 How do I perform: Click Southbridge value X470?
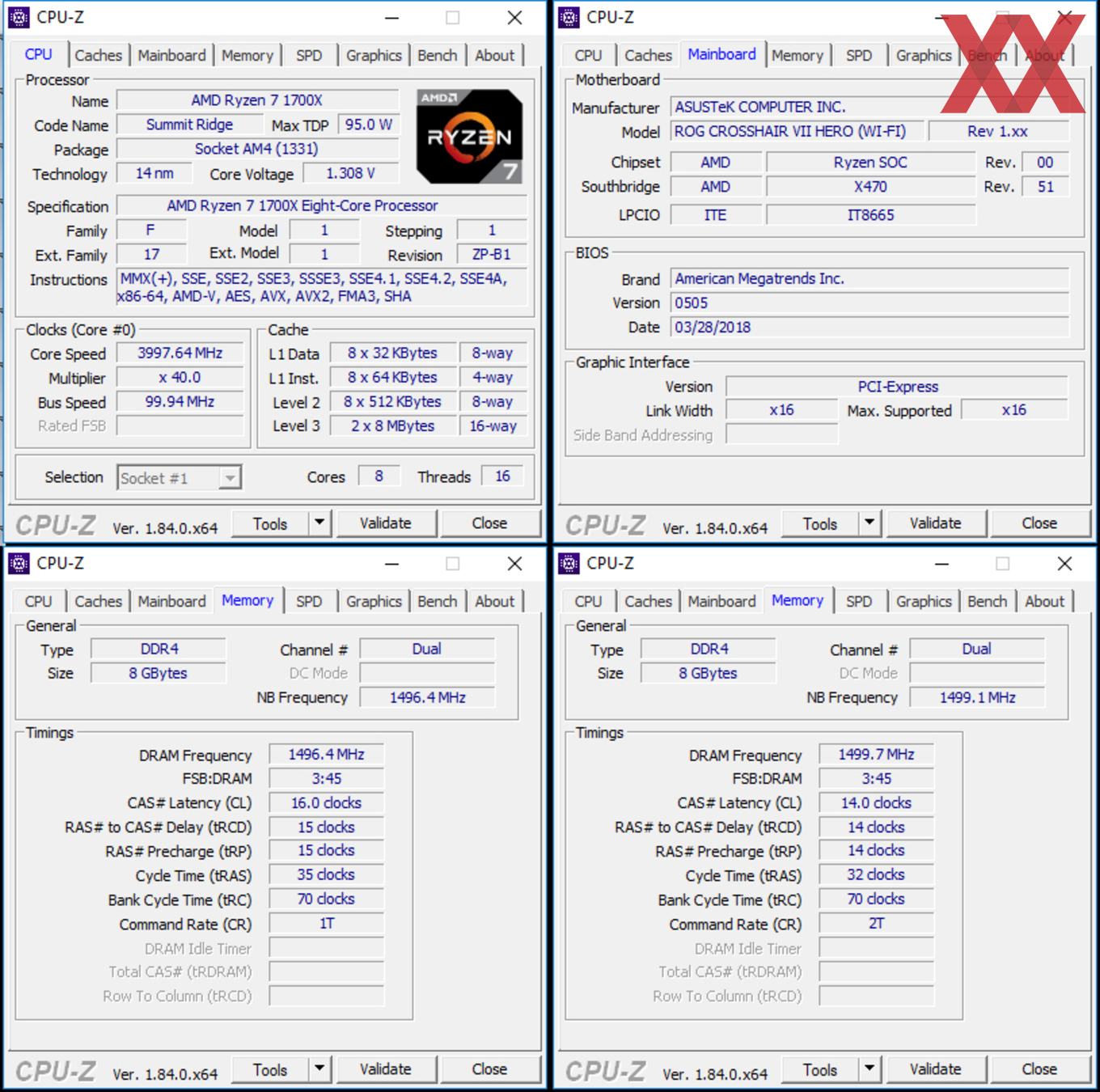pyautogui.click(x=870, y=187)
